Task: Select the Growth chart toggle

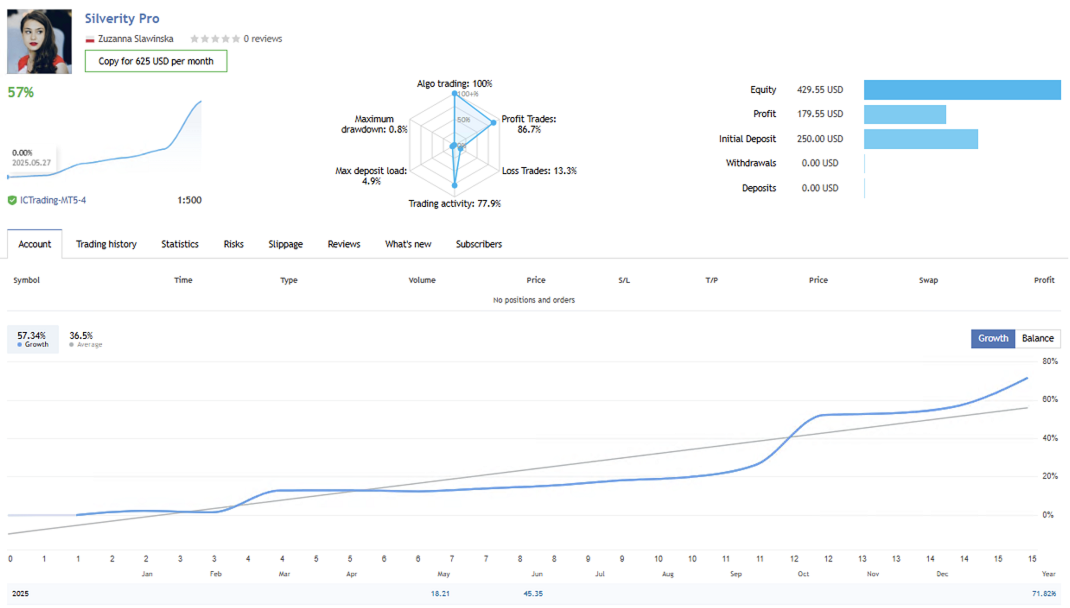Action: point(993,339)
